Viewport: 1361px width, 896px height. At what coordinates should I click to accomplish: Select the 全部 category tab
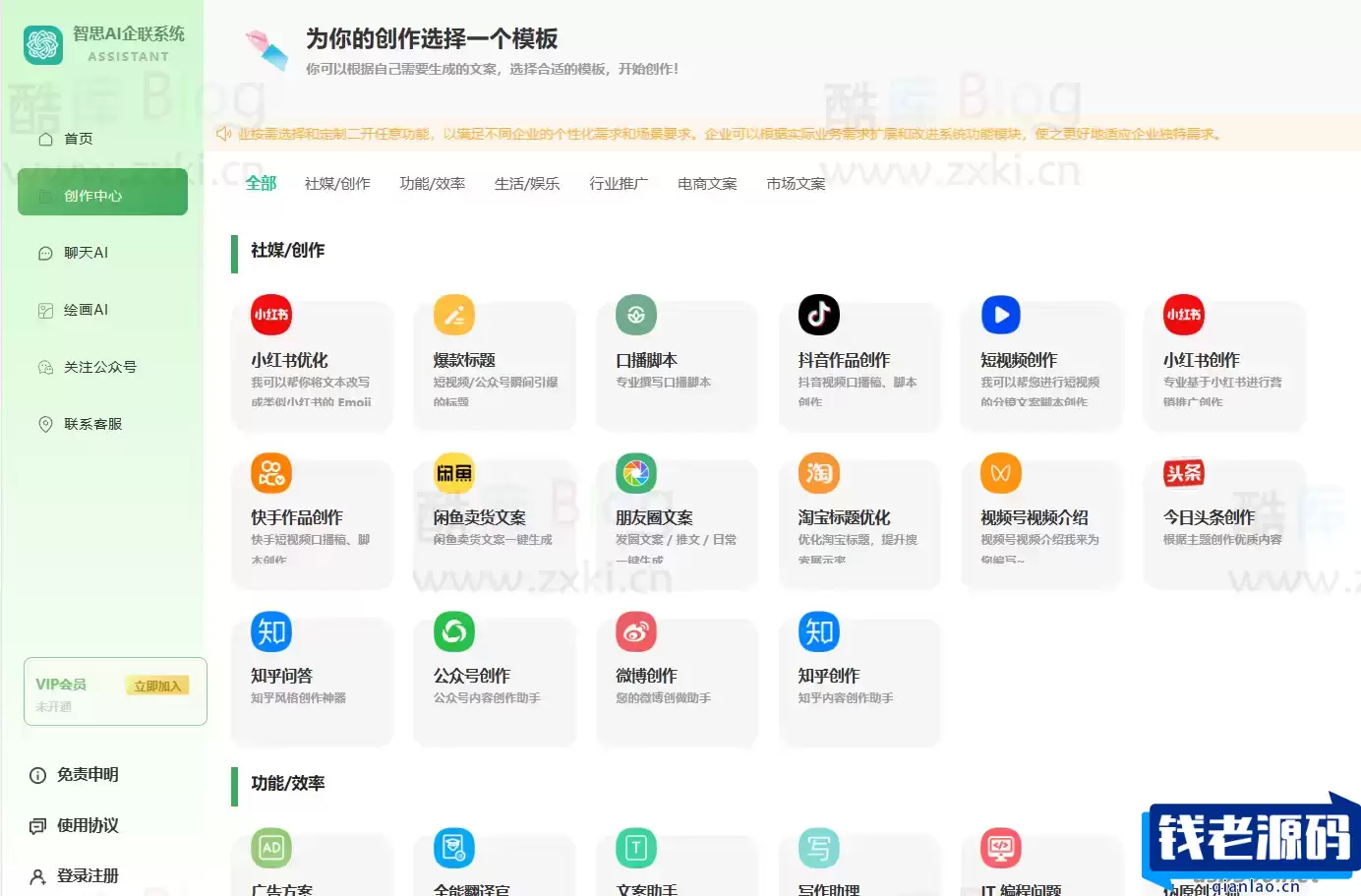coord(261,183)
